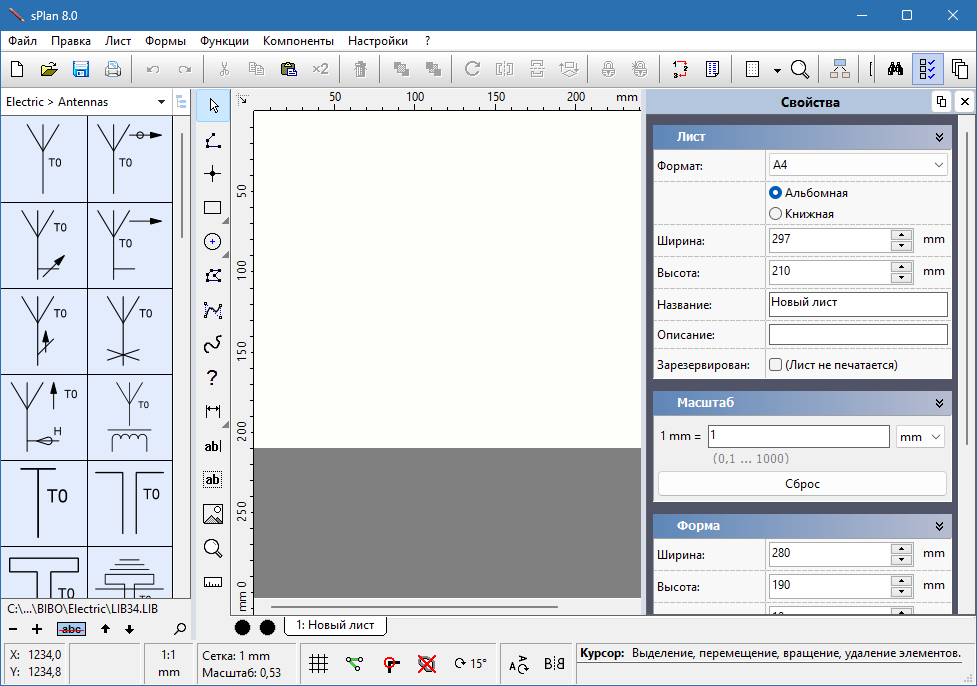The width and height of the screenshot is (977, 686).
Task: Click the '1 mm =' scale input field
Action: 798,437
